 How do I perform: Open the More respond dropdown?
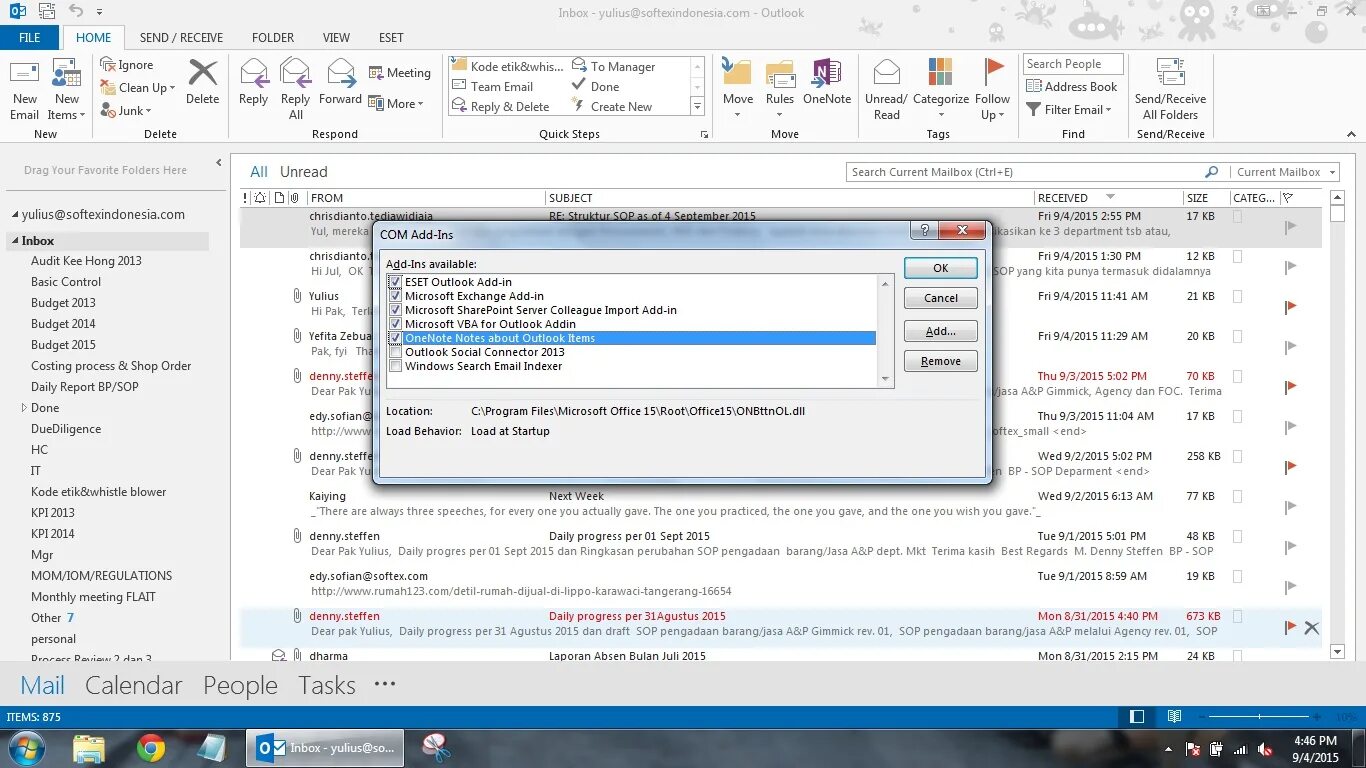click(x=396, y=103)
